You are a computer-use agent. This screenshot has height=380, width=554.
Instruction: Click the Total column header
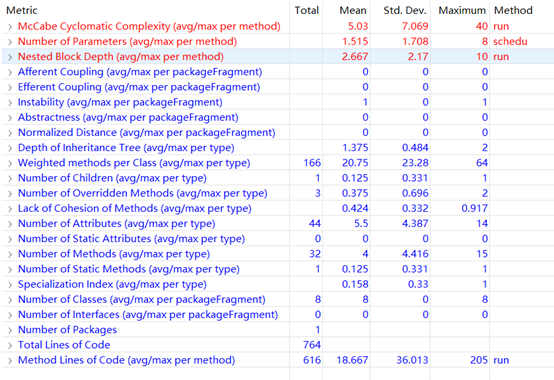point(307,10)
